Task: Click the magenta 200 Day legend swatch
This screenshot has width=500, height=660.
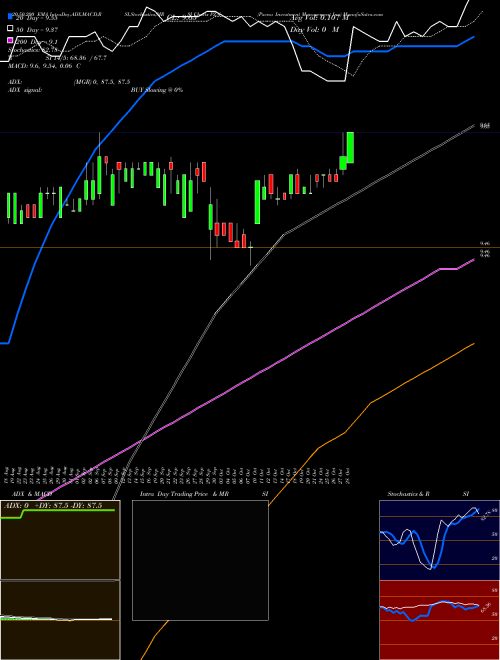Action: point(10,41)
